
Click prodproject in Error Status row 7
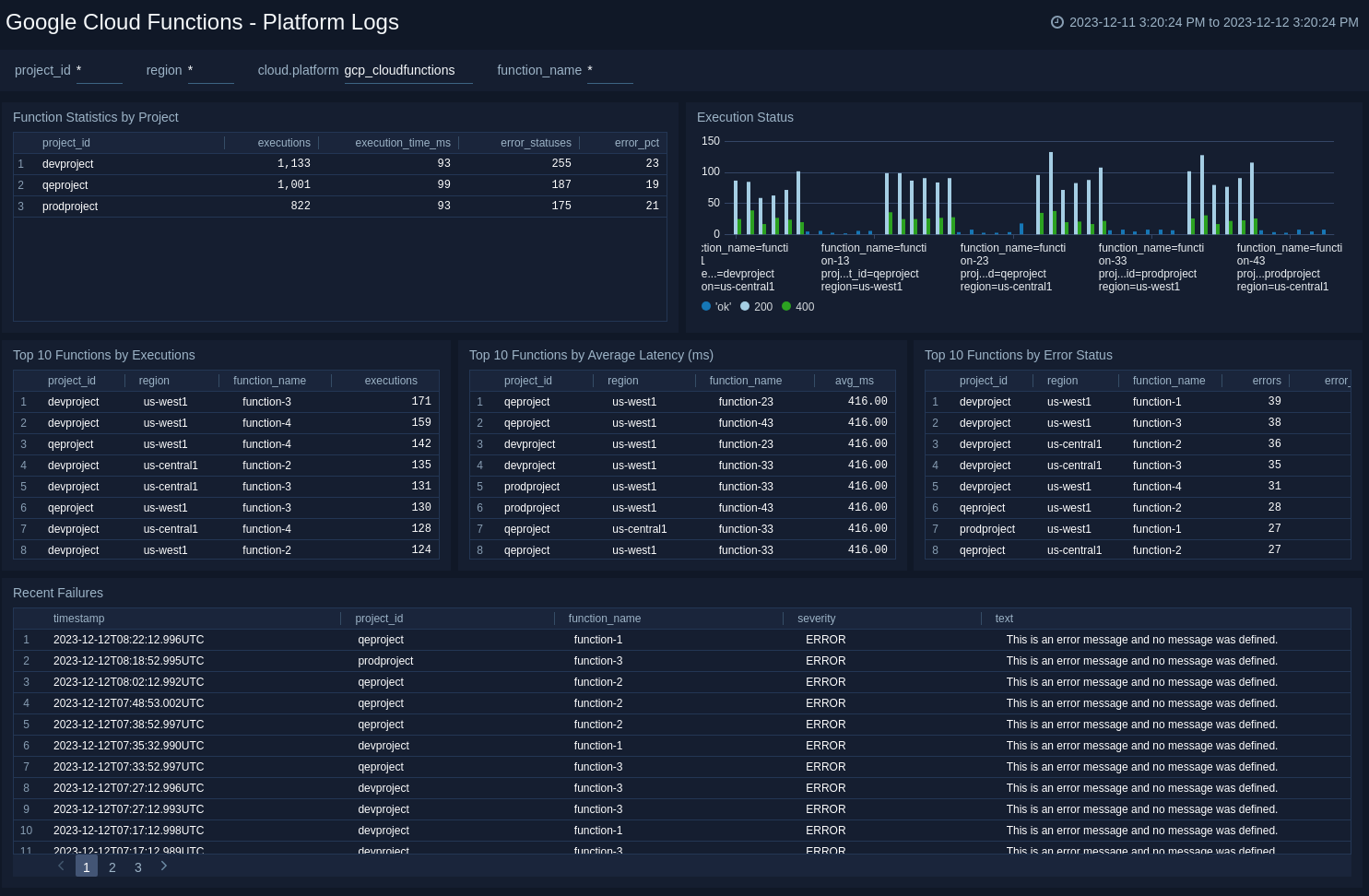pos(987,529)
